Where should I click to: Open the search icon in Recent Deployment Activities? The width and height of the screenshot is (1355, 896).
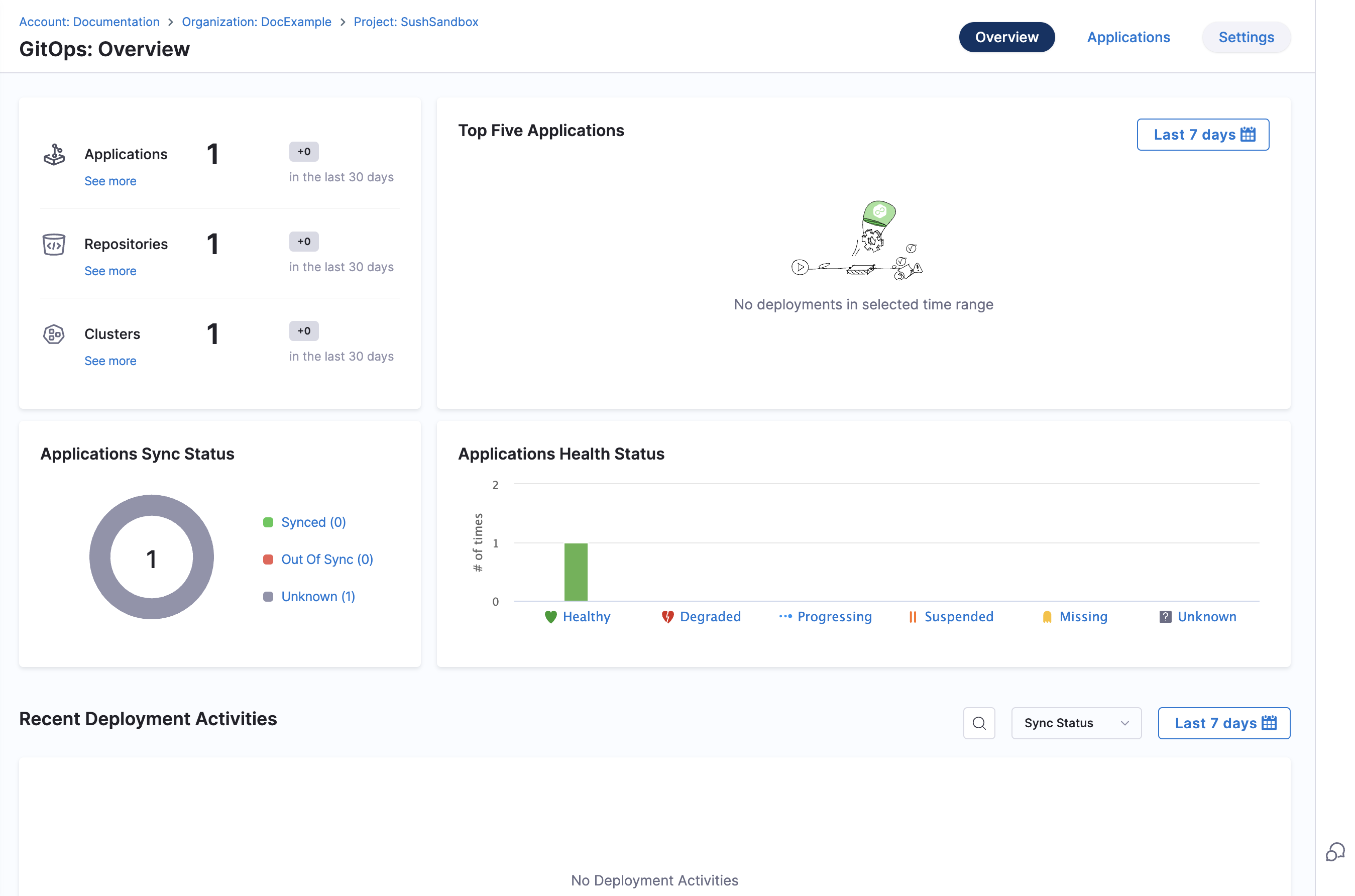click(x=979, y=723)
